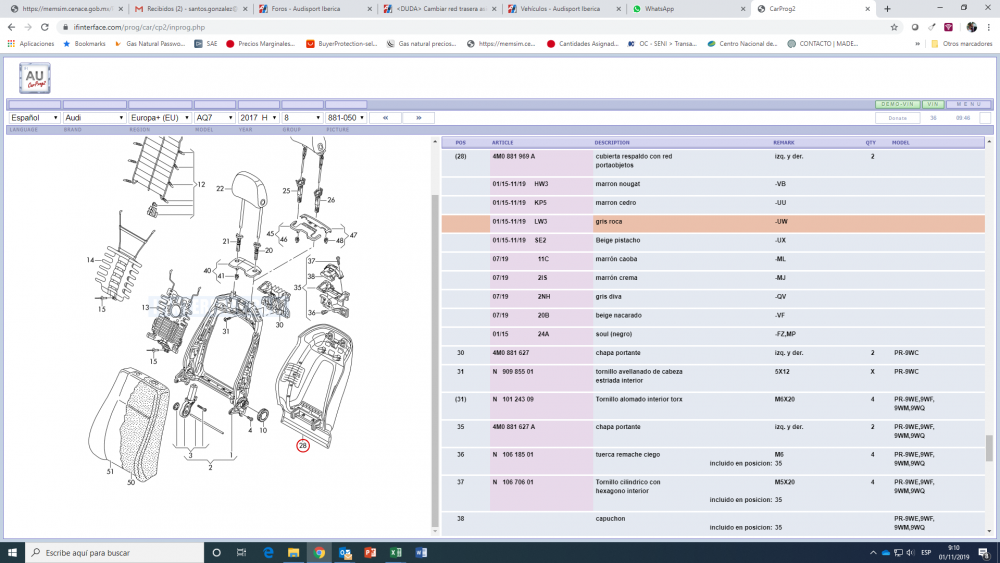Click part number 22 headrest in diagram
This screenshot has height=563, width=1000.
220,189
